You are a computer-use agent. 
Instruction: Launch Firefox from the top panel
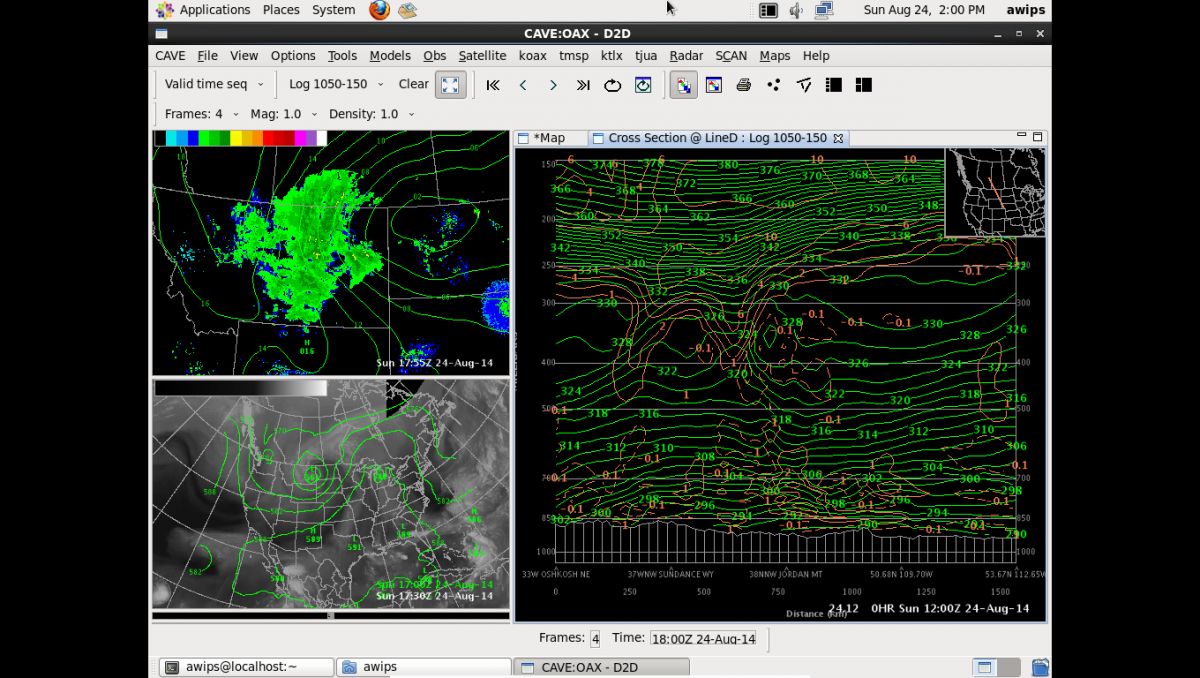380,10
